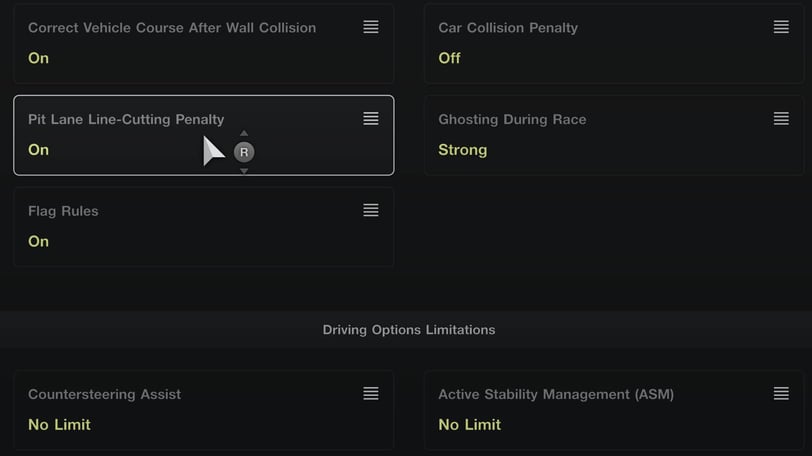The width and height of the screenshot is (812, 456).
Task: Open list icon for Active Stability Management
Action: click(781, 393)
